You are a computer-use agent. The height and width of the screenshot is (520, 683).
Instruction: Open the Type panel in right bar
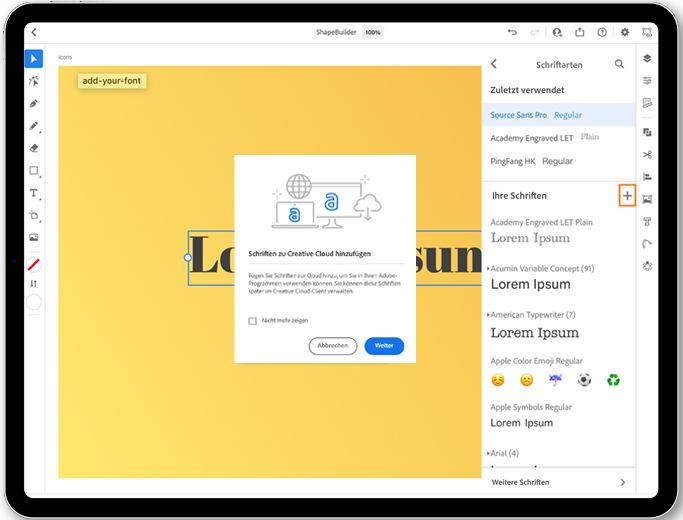647,222
